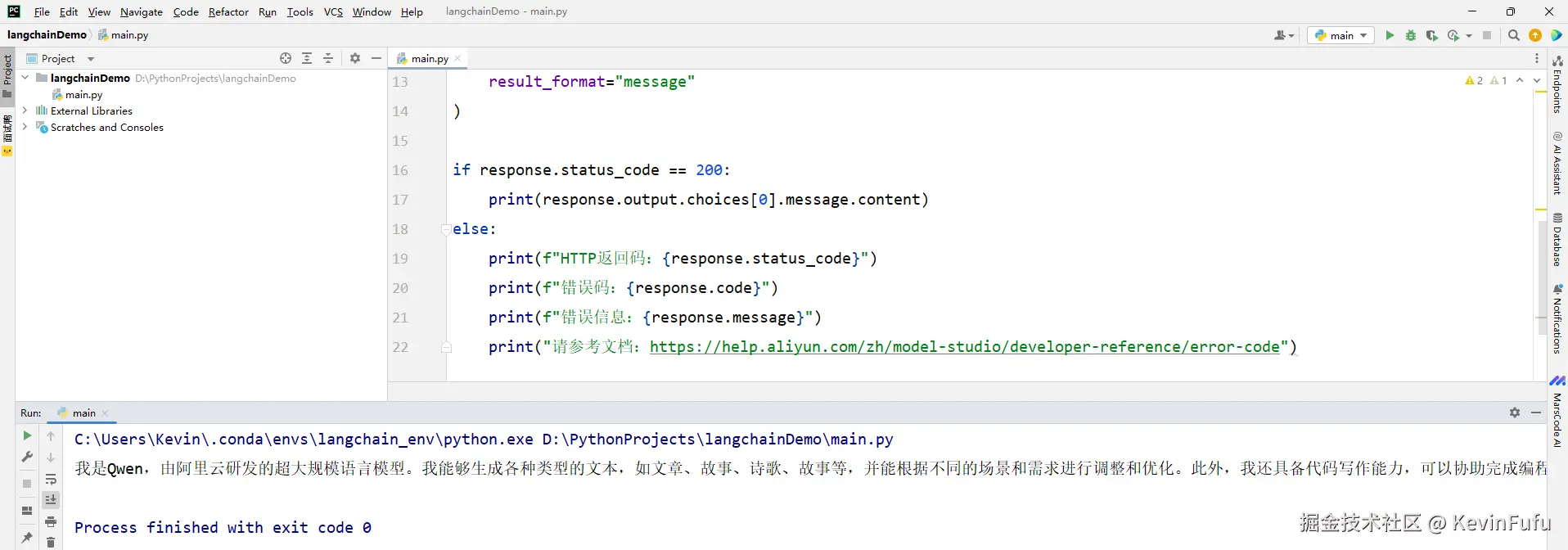Open the Tools menu

[300, 11]
